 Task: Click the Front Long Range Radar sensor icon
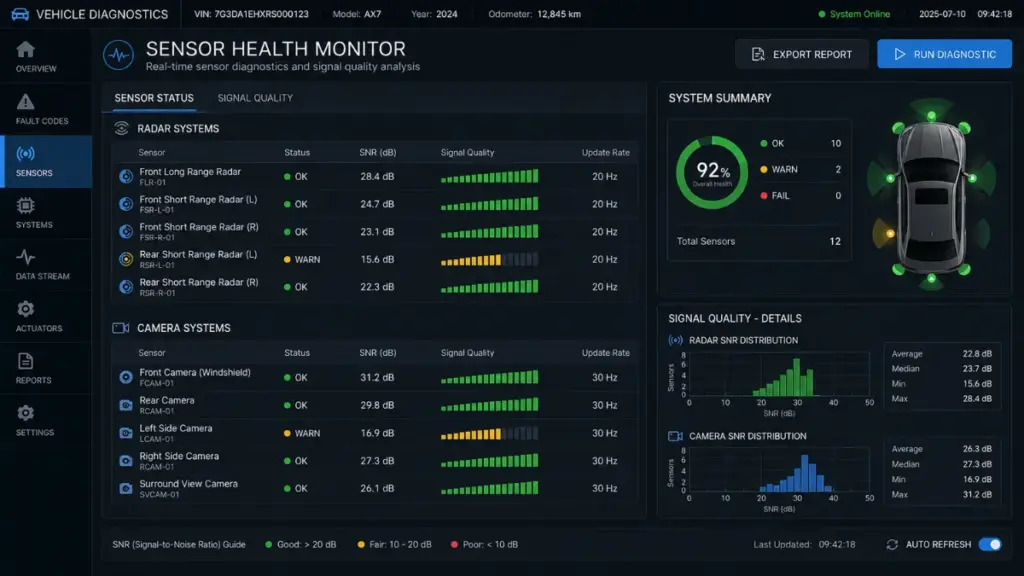(126, 176)
